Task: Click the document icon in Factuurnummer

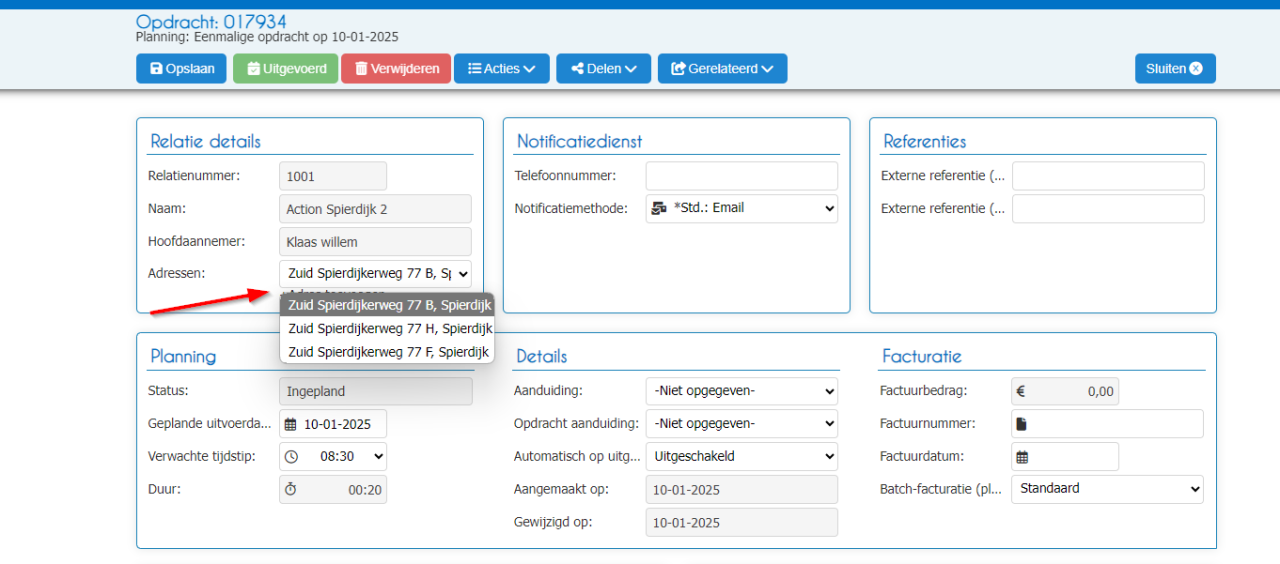Action: coord(1021,424)
